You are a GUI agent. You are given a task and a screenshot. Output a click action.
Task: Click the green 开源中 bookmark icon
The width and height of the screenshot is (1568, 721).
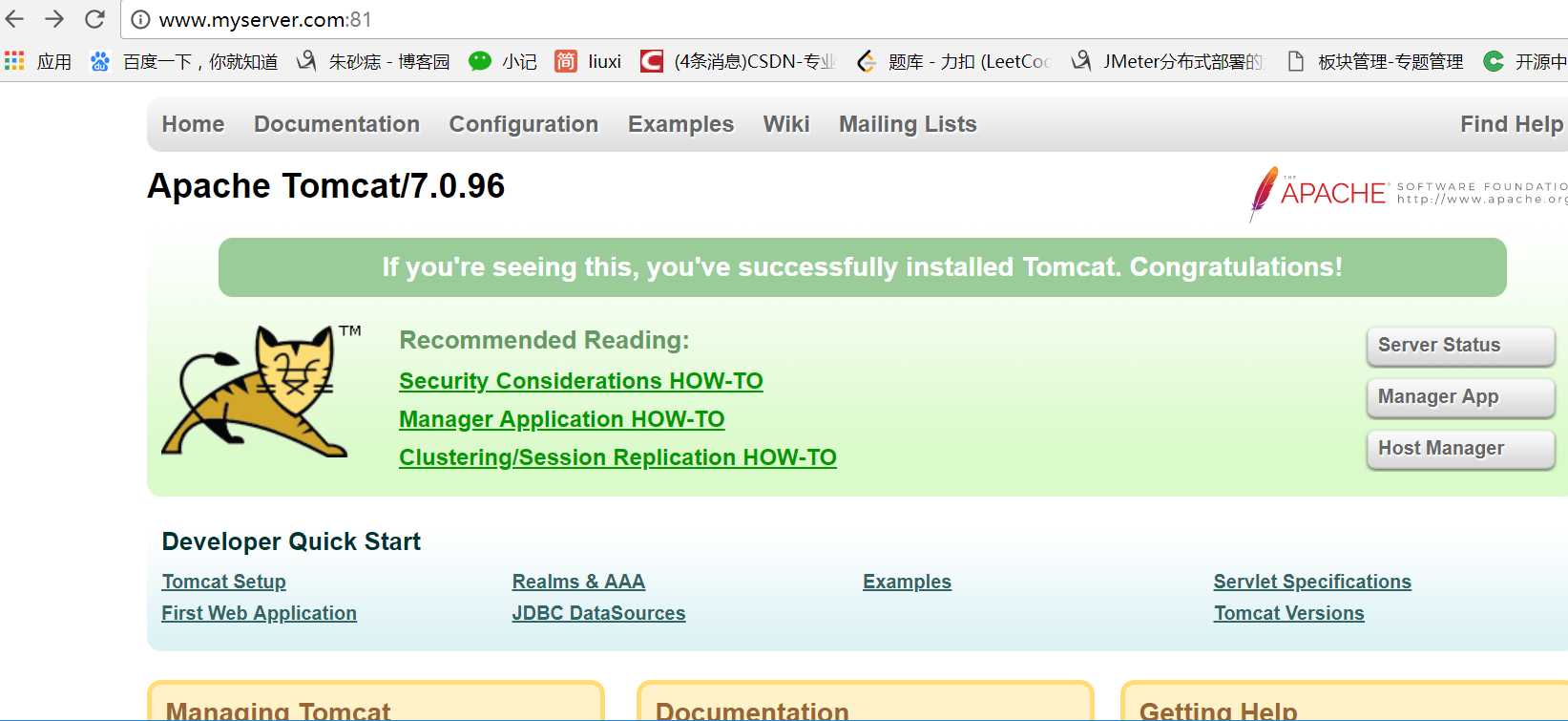click(1494, 61)
